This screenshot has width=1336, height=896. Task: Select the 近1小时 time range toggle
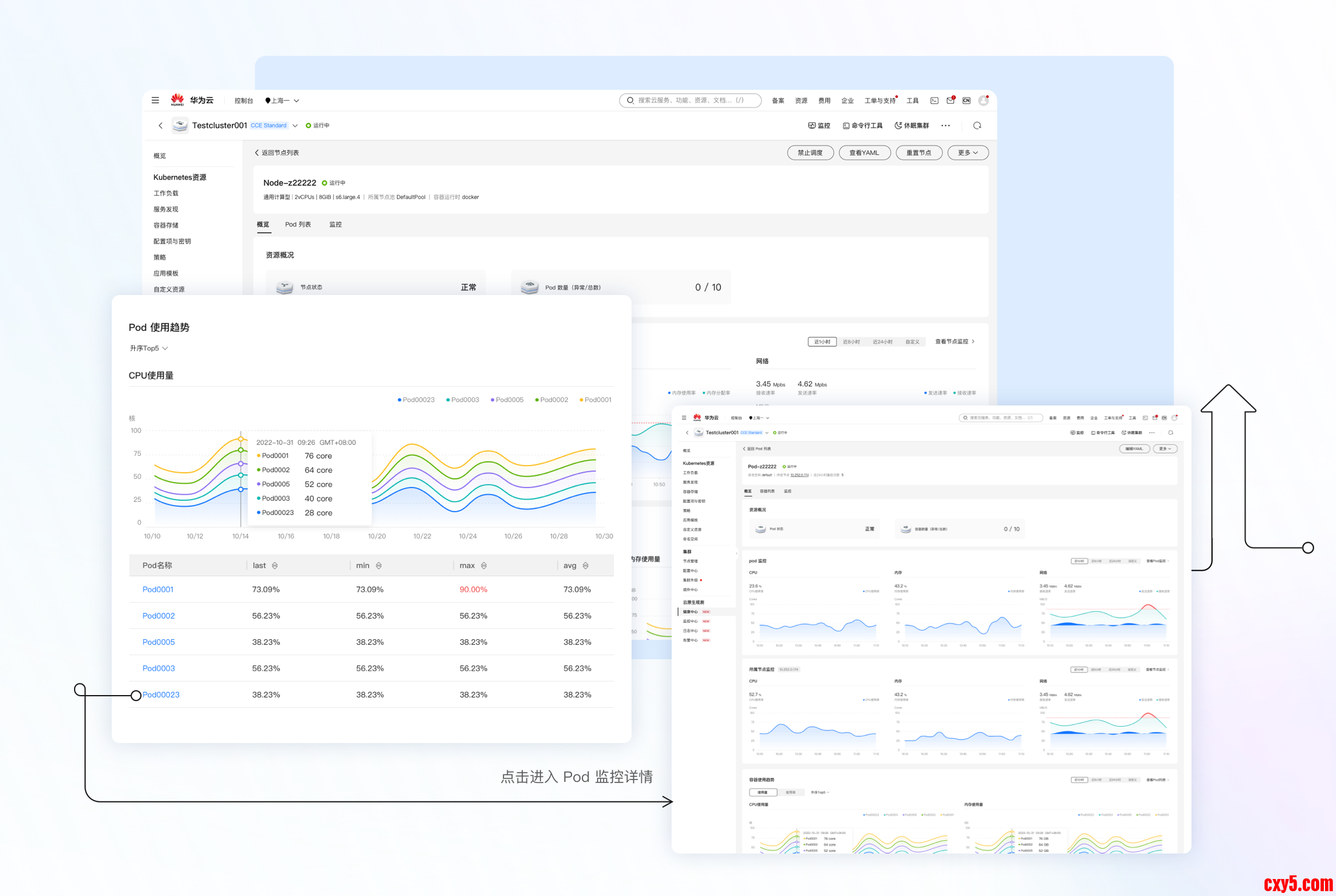[822, 342]
